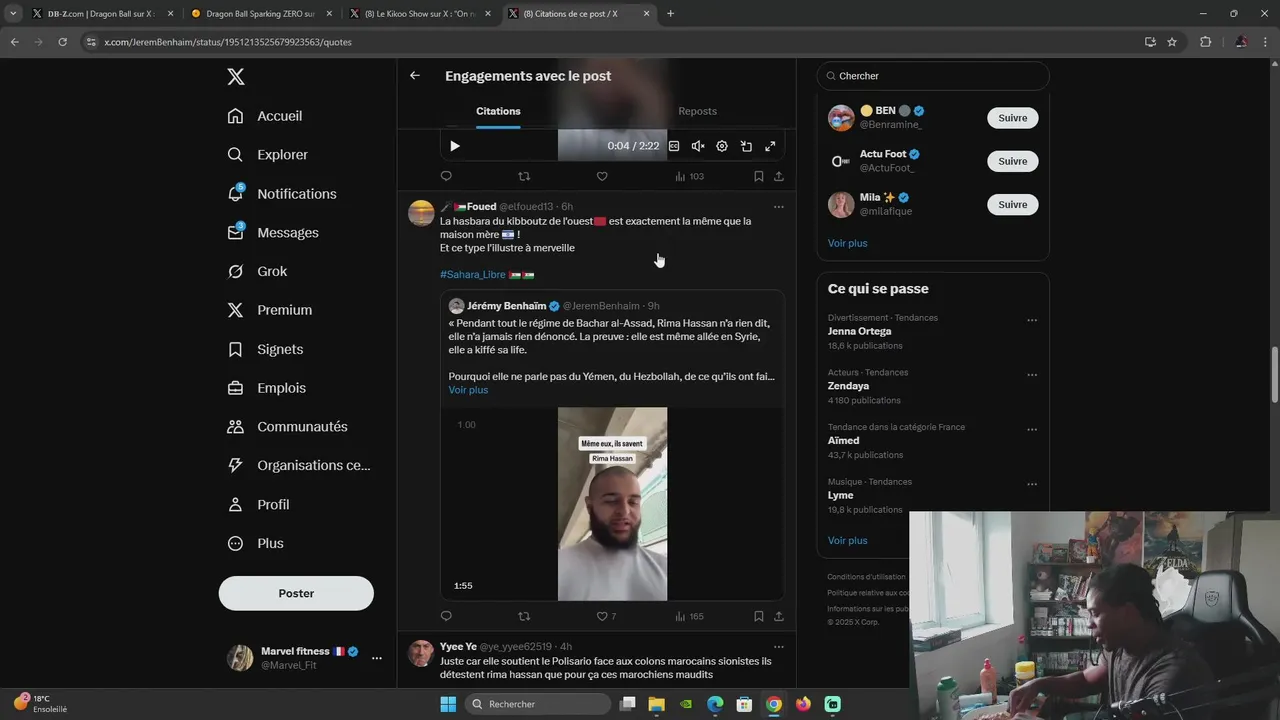Viewport: 1280px width, 720px height.
Task: Click the Chercher search field
Action: (x=933, y=76)
